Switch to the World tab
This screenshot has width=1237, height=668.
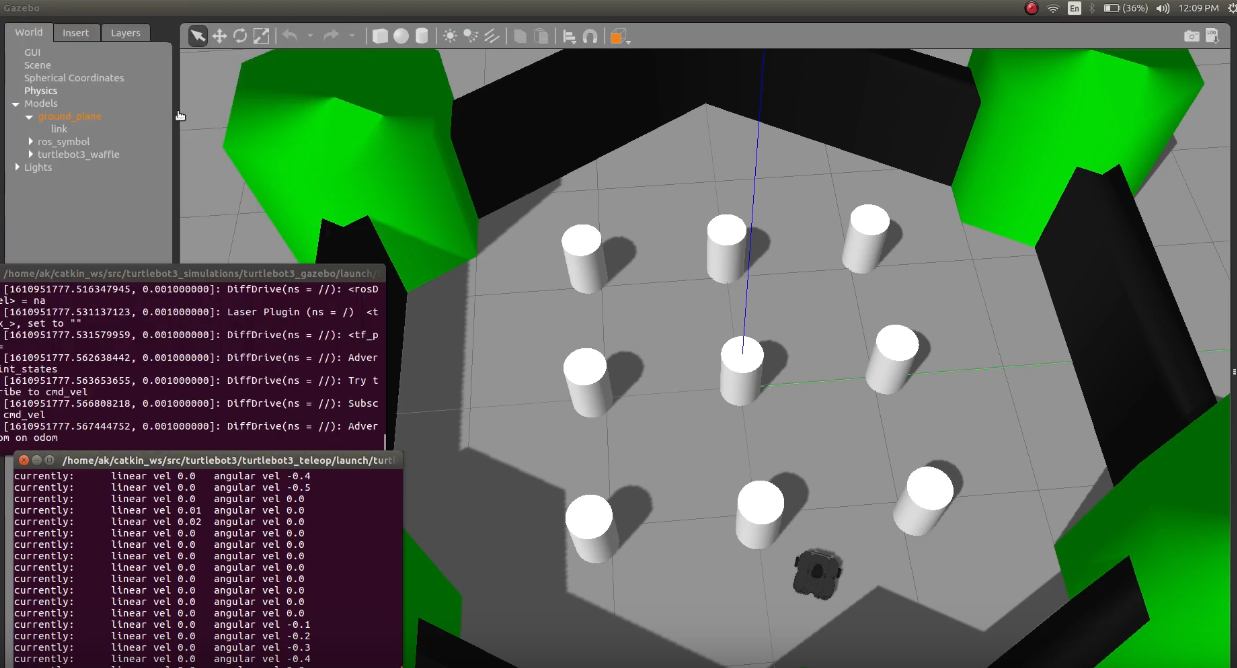pyautogui.click(x=29, y=32)
